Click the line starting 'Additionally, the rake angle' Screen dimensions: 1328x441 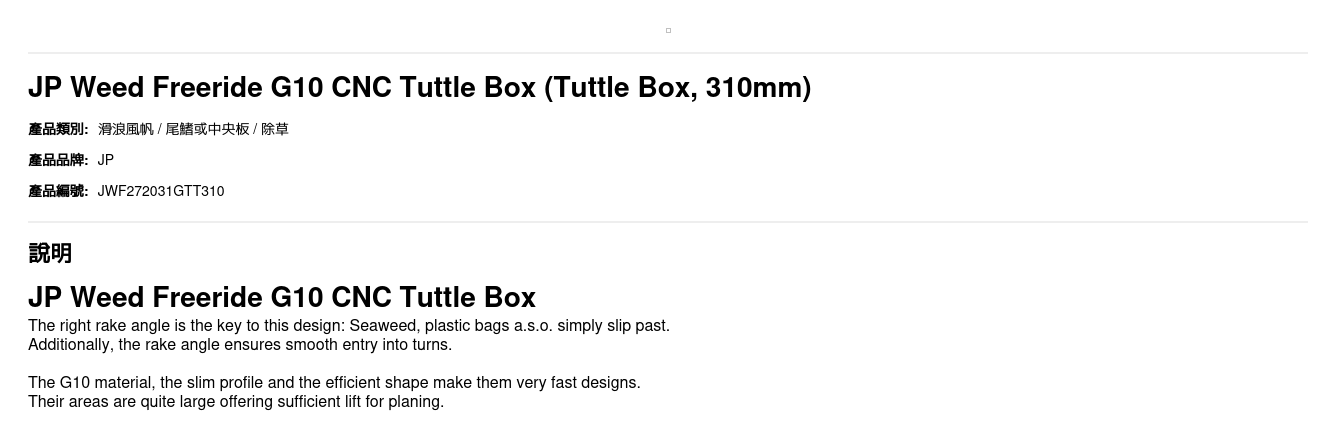click(x=240, y=345)
